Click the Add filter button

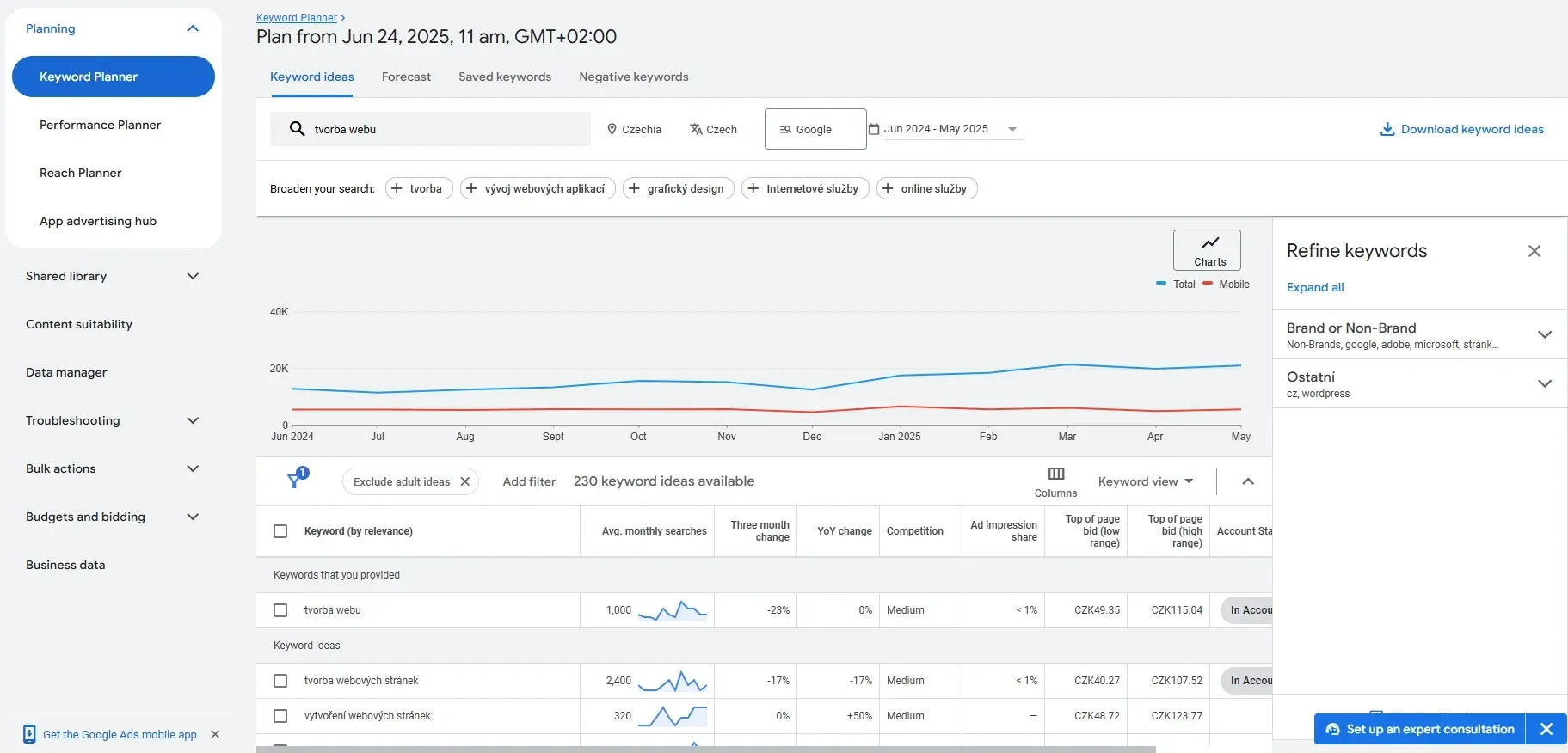point(529,481)
